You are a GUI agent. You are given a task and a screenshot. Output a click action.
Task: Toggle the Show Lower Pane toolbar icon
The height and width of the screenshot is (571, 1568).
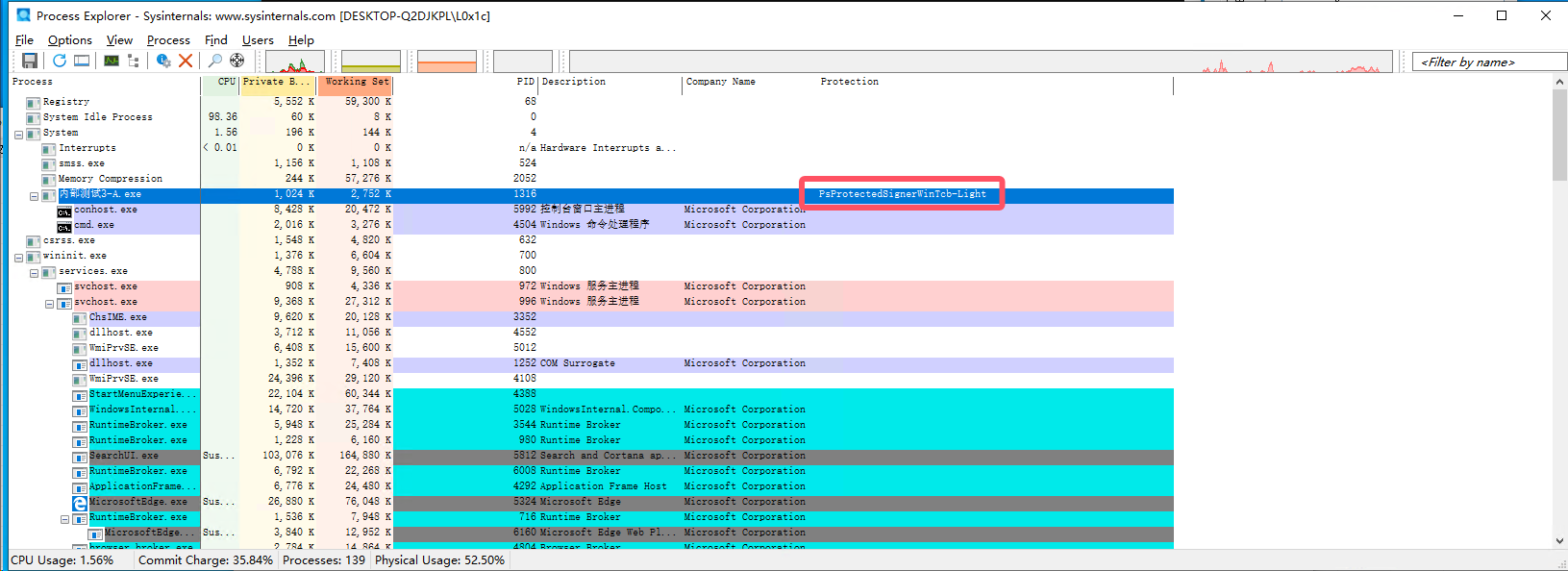[82, 61]
